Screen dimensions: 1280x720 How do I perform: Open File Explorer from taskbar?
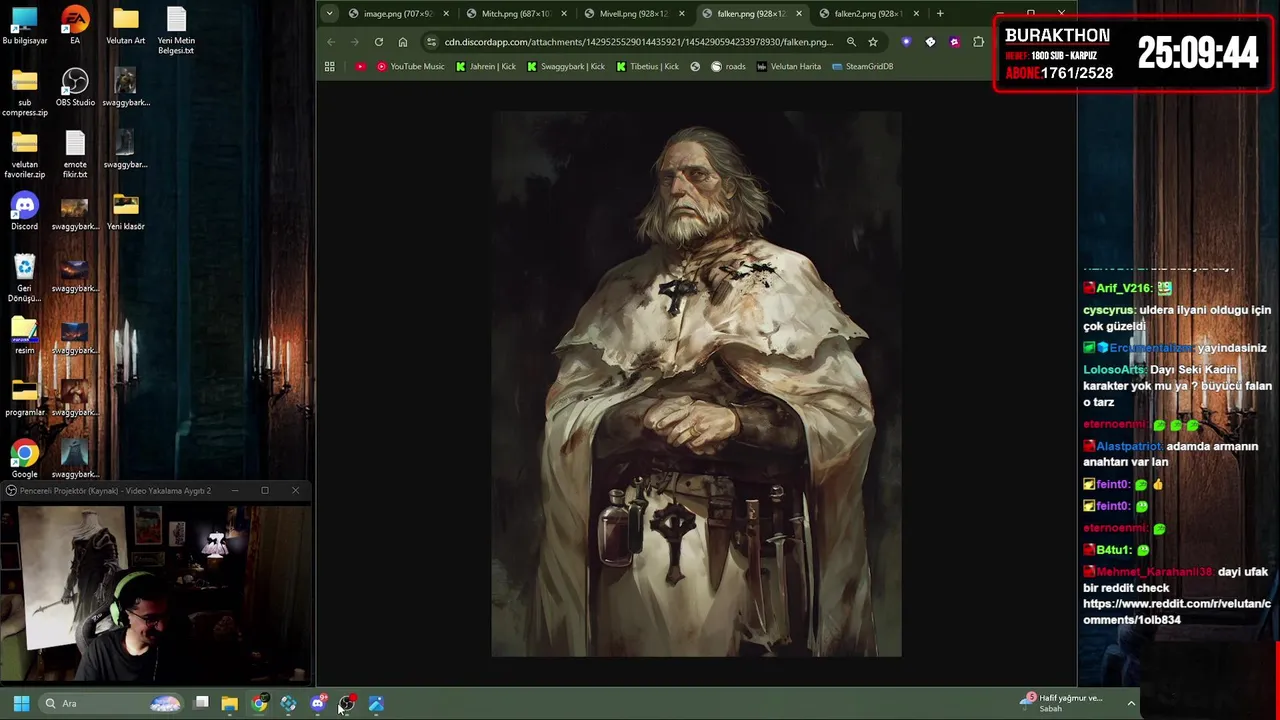click(230, 703)
